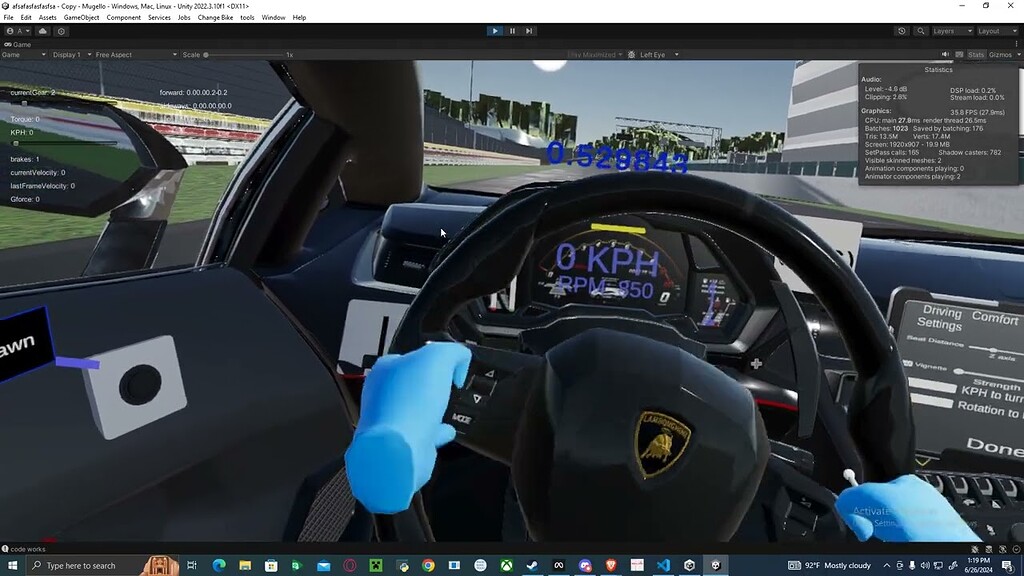Click the Unity account avatar icon
Image resolution: width=1024 pixels, height=576 pixels.
11,31
